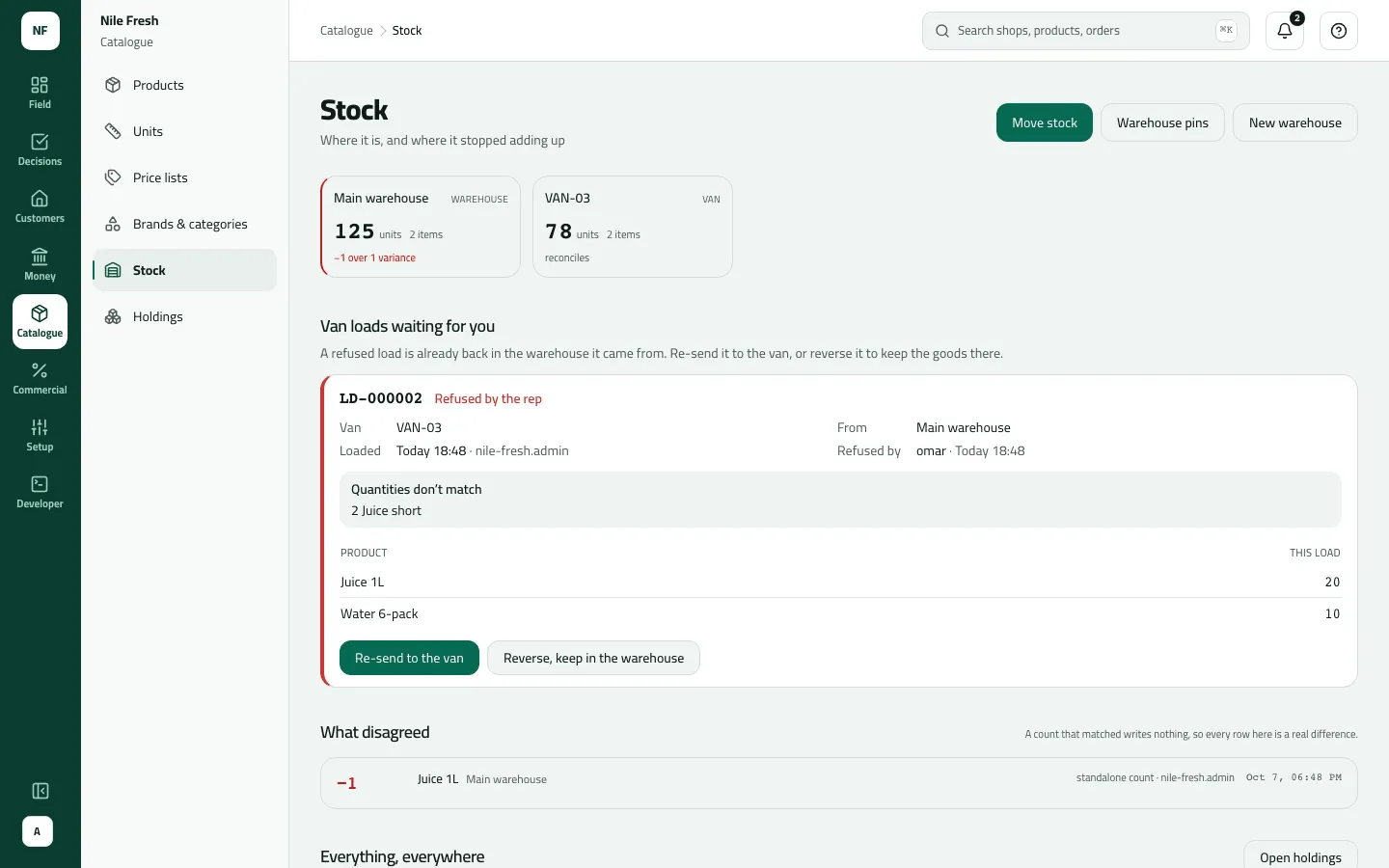Open the Main warehouse stock card
This screenshot has height=868, width=1389.
point(421,227)
